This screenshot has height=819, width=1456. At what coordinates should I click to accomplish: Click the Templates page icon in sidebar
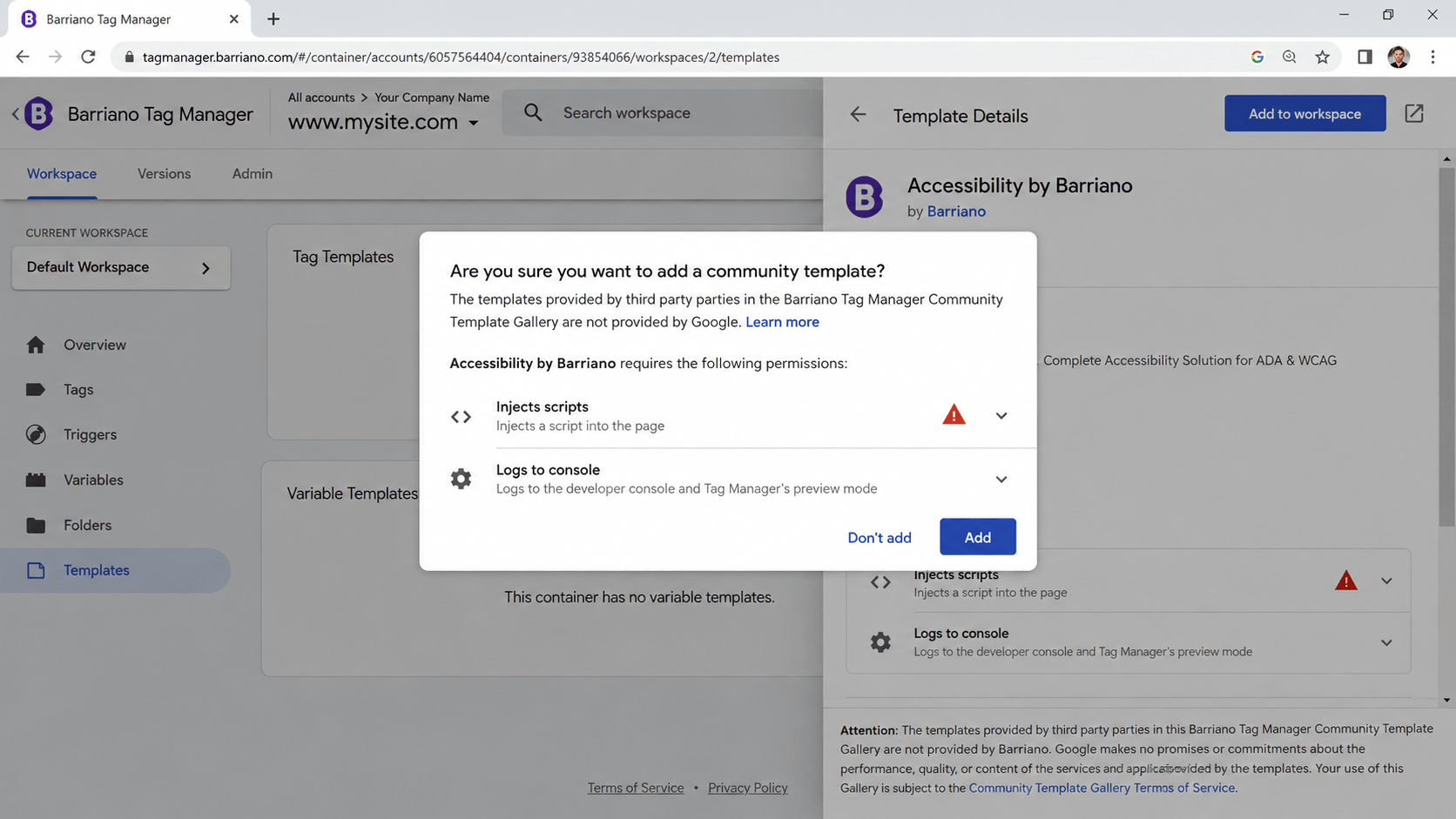click(36, 570)
